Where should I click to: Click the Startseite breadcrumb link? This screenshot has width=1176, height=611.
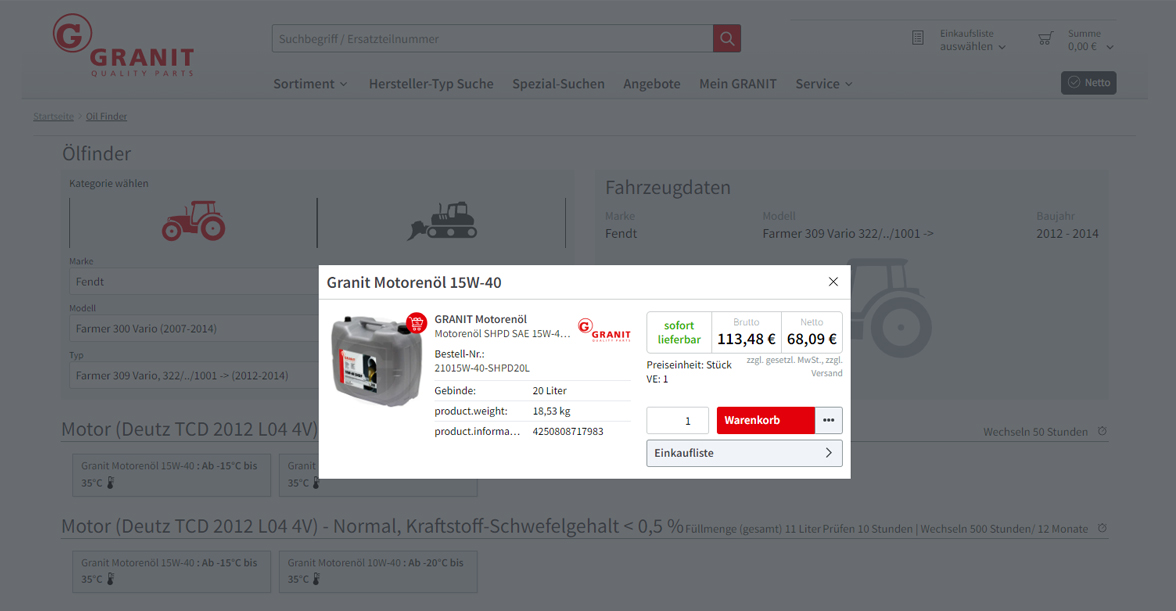pyautogui.click(x=53, y=117)
